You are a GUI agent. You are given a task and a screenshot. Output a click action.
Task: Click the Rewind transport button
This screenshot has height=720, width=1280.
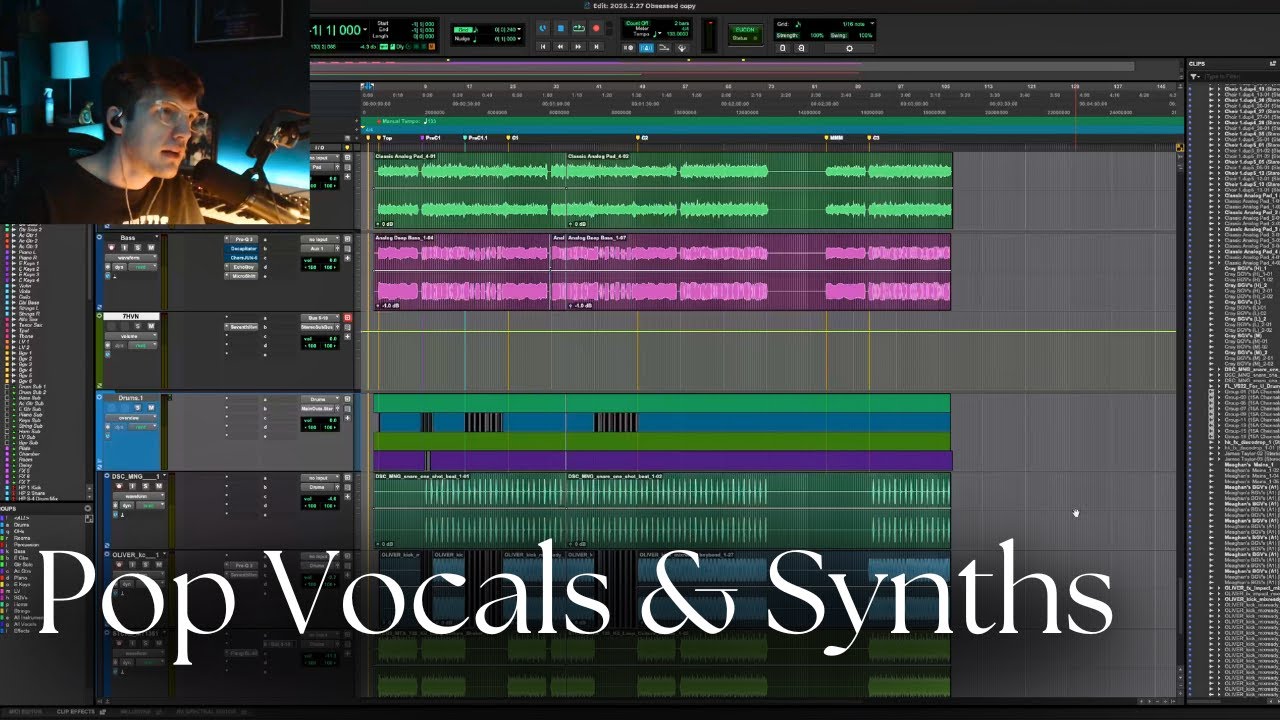[560, 46]
